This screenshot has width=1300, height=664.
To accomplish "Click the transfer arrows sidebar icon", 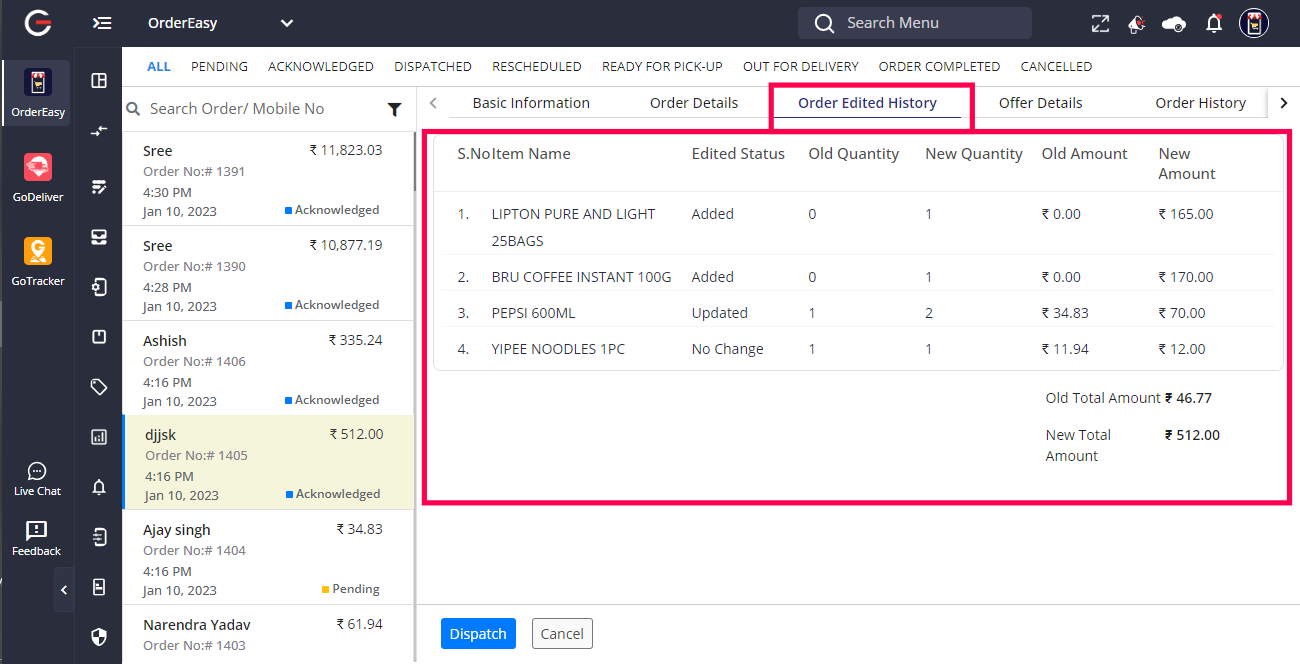I will pos(99,131).
